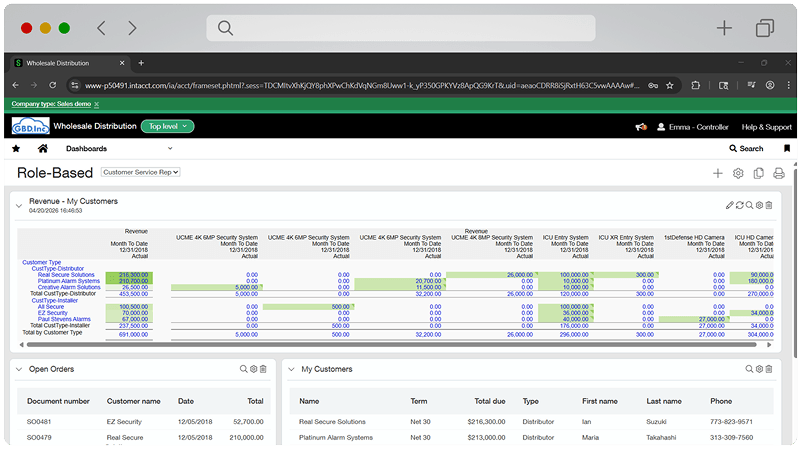Click the 691,000.00 total revenue value
The image size is (800, 450).
coord(134,335)
